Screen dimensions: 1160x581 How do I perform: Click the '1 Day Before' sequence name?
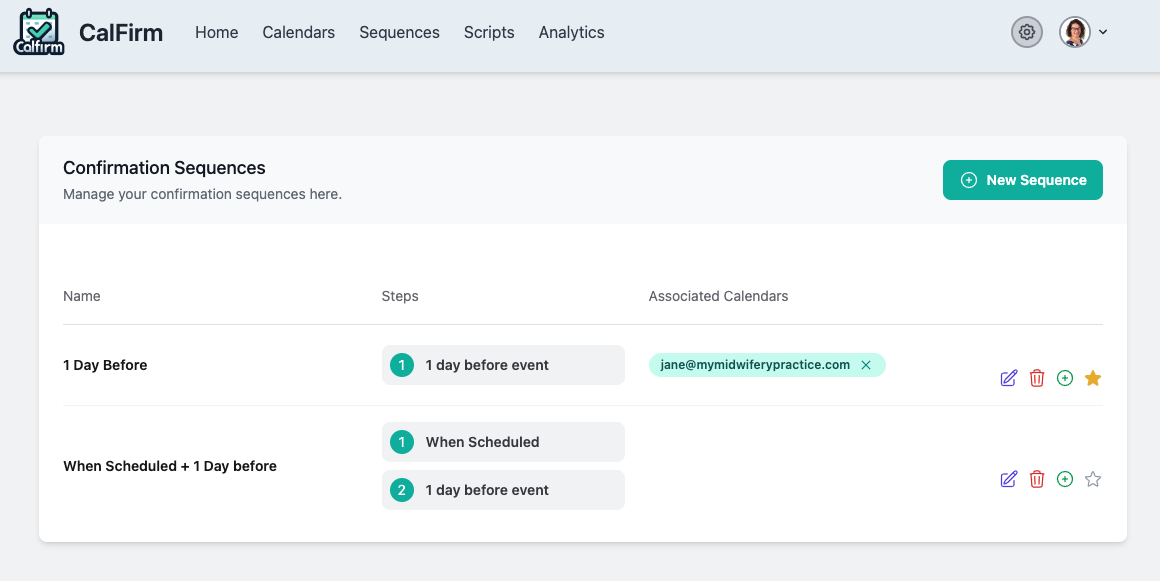click(105, 365)
